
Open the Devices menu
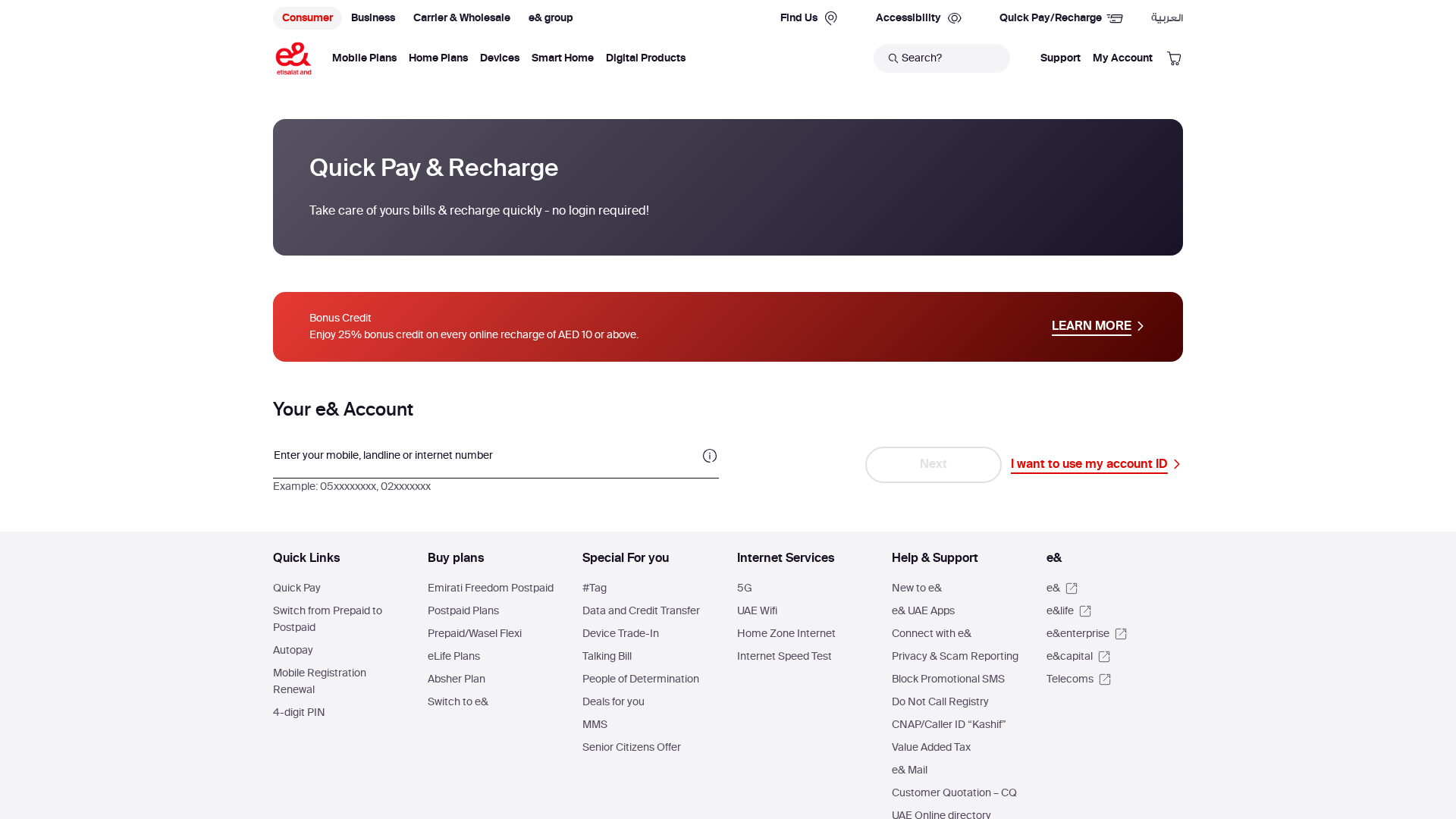click(x=500, y=58)
